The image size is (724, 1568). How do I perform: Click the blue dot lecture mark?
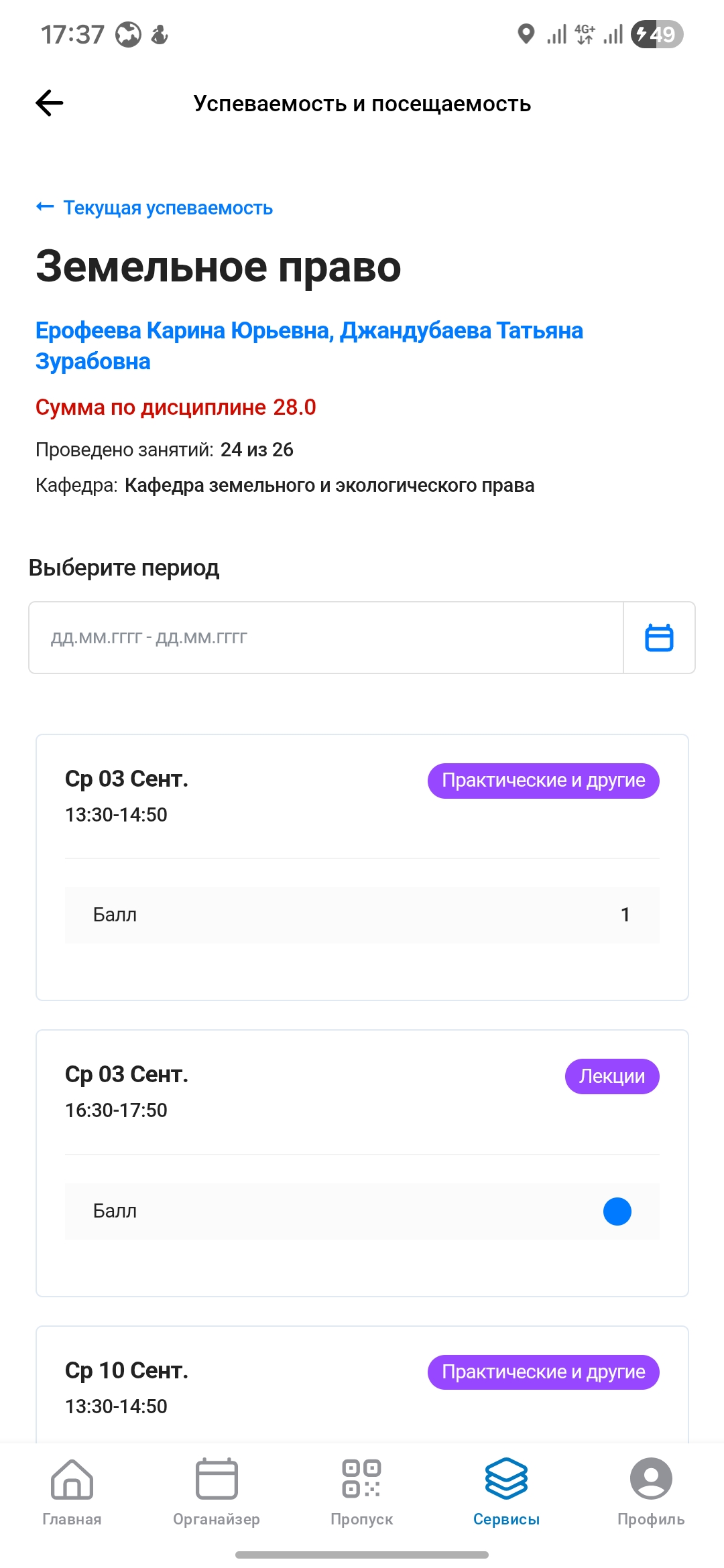click(617, 1211)
